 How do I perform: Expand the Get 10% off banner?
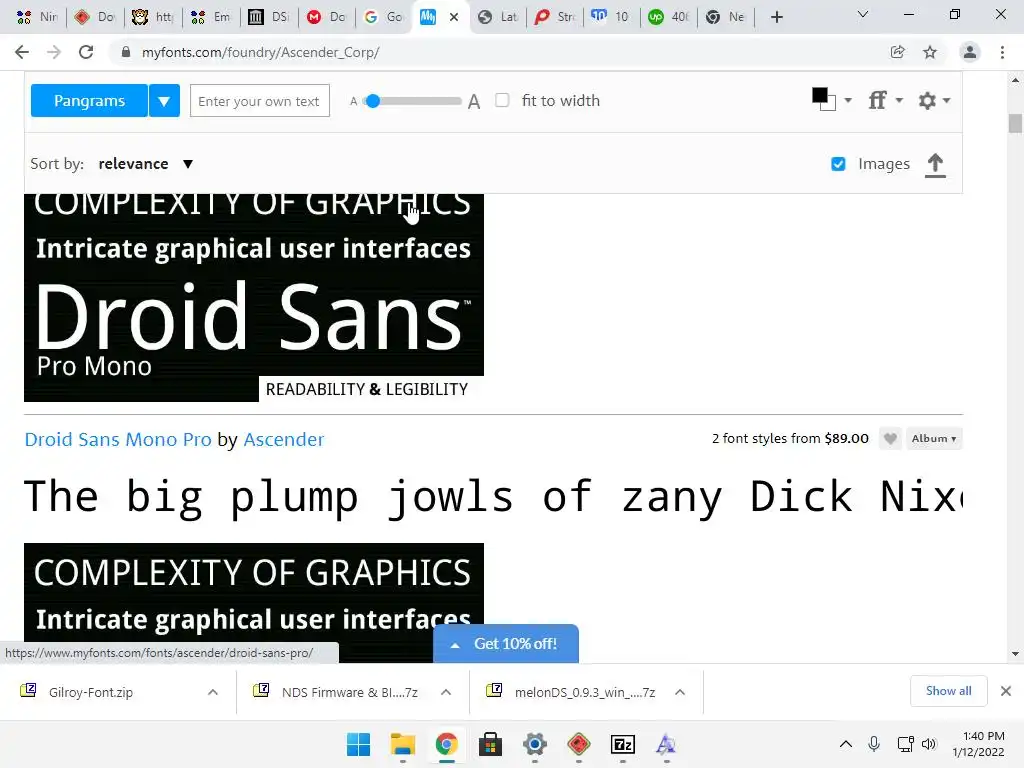[506, 644]
